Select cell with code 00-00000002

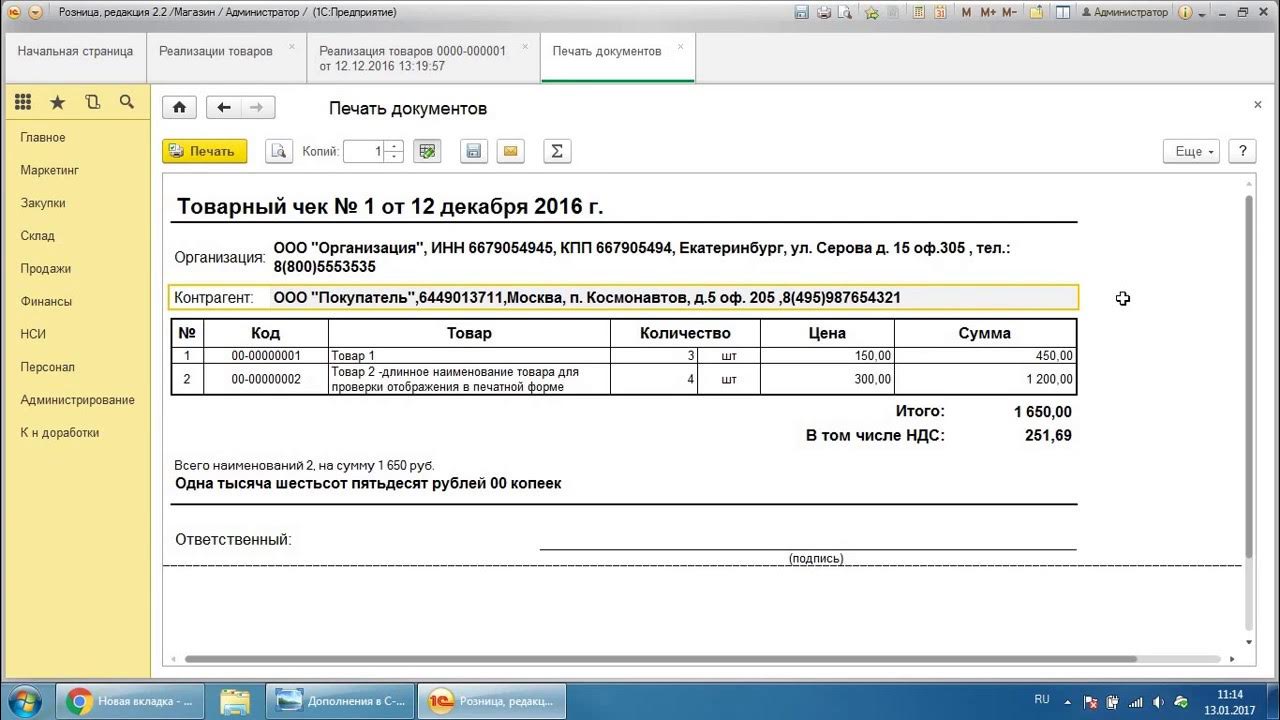pyautogui.click(x=266, y=379)
